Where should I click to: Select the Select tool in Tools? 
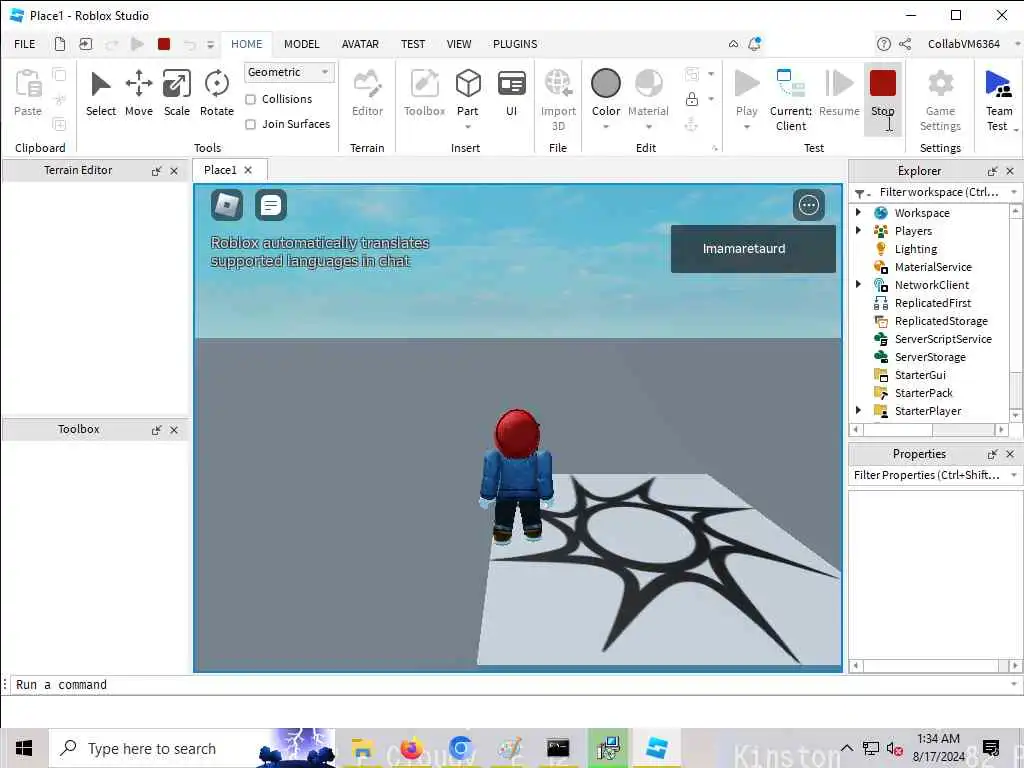[x=101, y=93]
